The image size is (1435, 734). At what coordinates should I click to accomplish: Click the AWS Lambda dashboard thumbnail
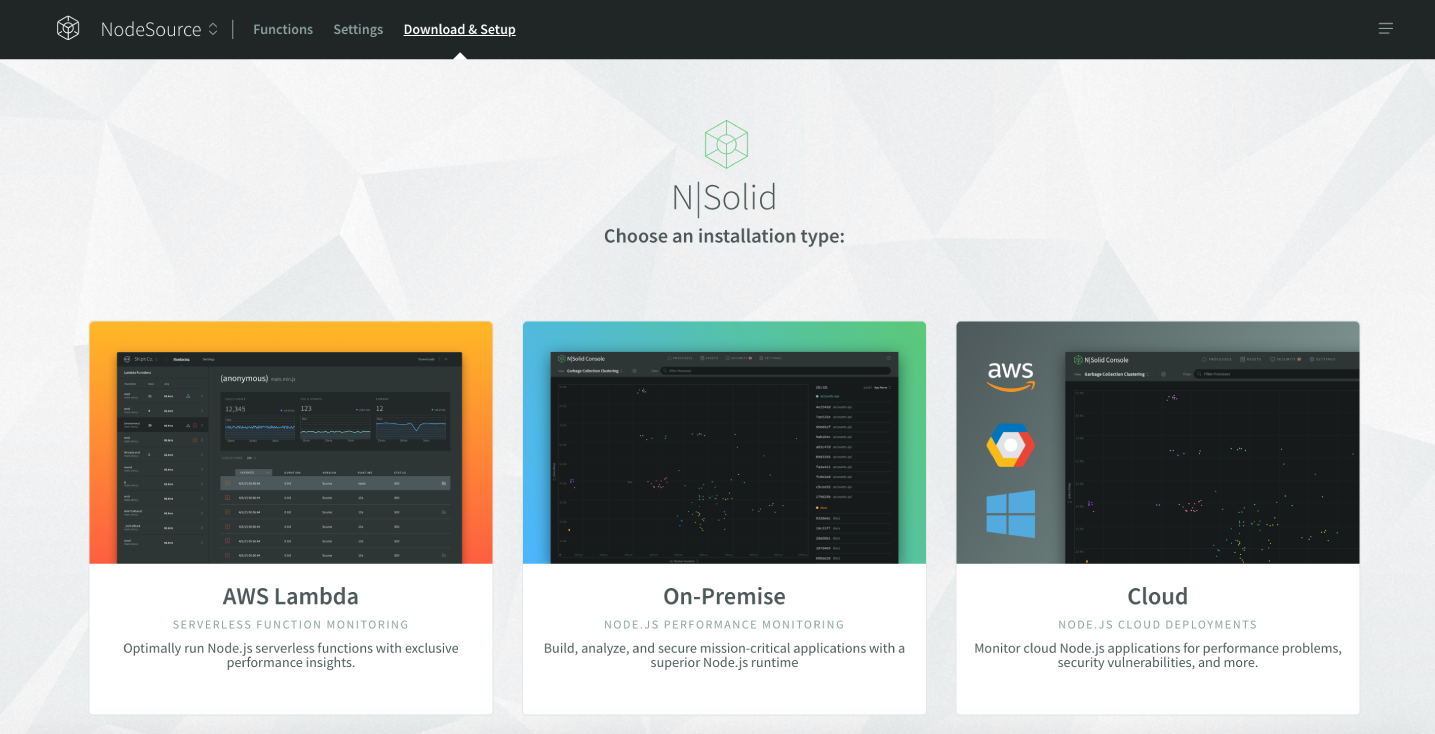(x=291, y=443)
